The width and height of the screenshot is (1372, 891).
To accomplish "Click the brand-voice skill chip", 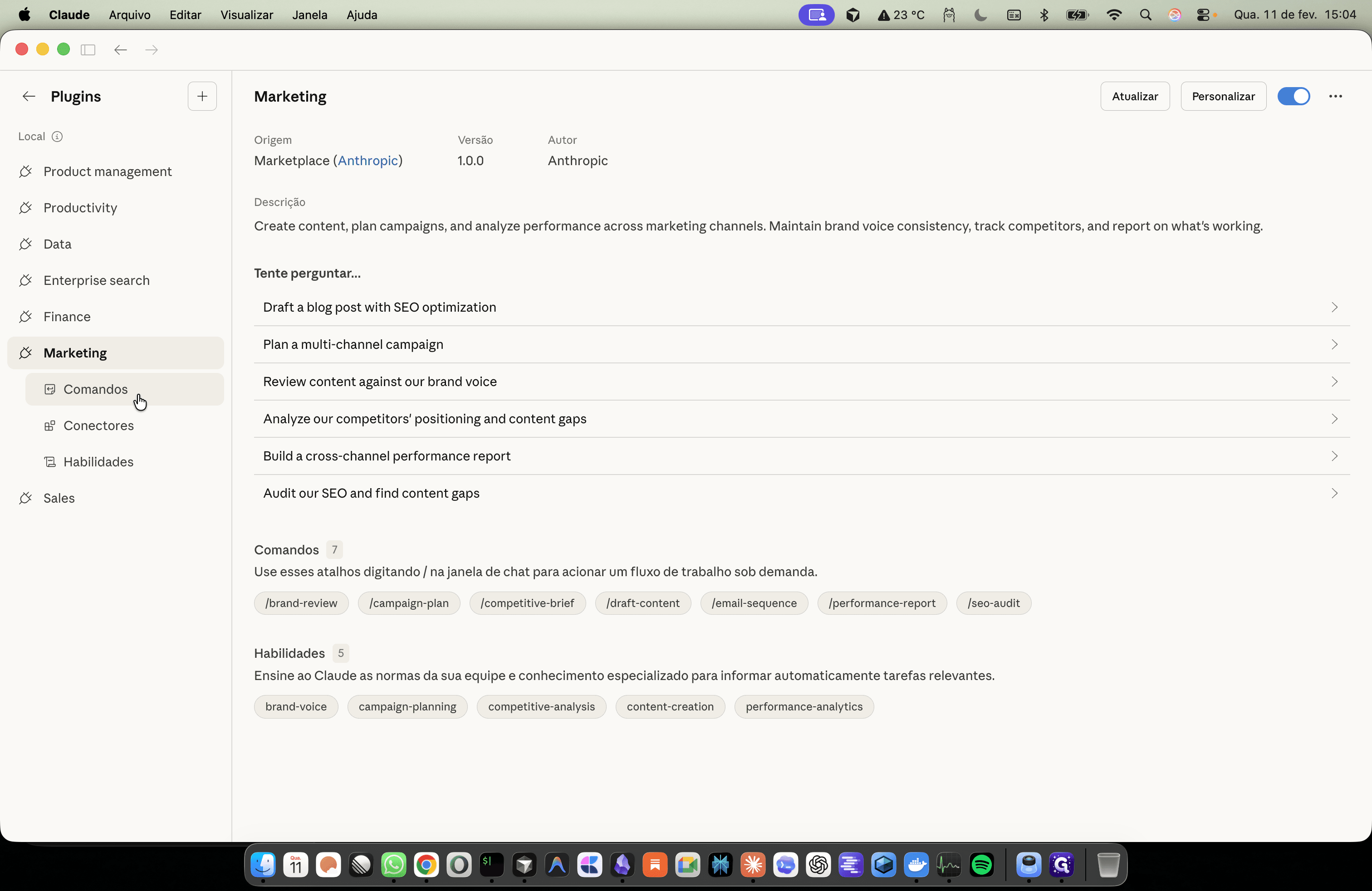I will (x=296, y=706).
